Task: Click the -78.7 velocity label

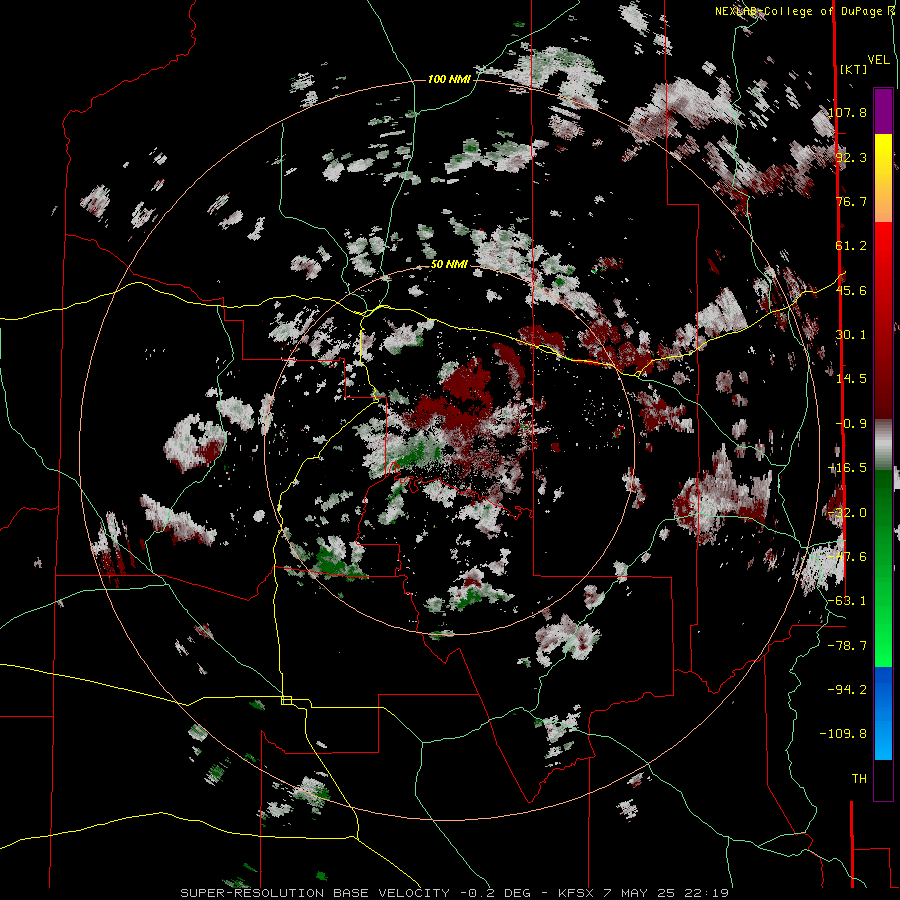Action: coord(847,646)
